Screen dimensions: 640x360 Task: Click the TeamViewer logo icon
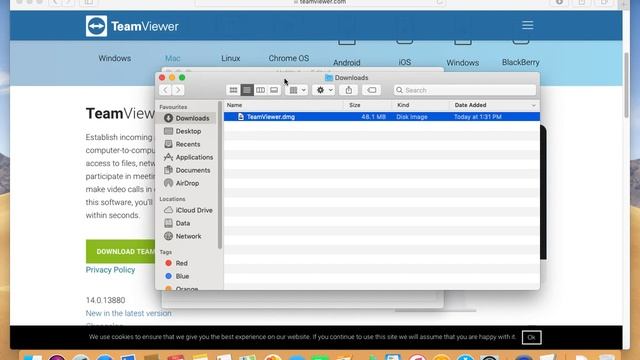coord(96,26)
